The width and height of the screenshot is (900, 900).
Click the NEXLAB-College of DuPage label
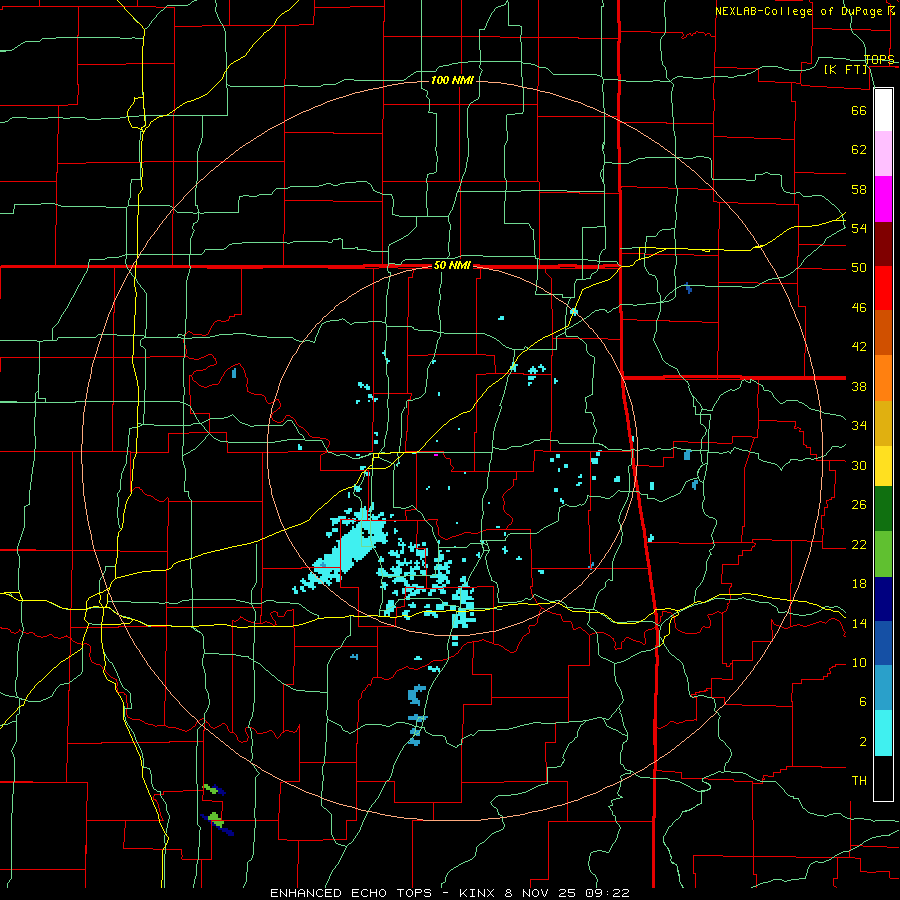coord(801,11)
